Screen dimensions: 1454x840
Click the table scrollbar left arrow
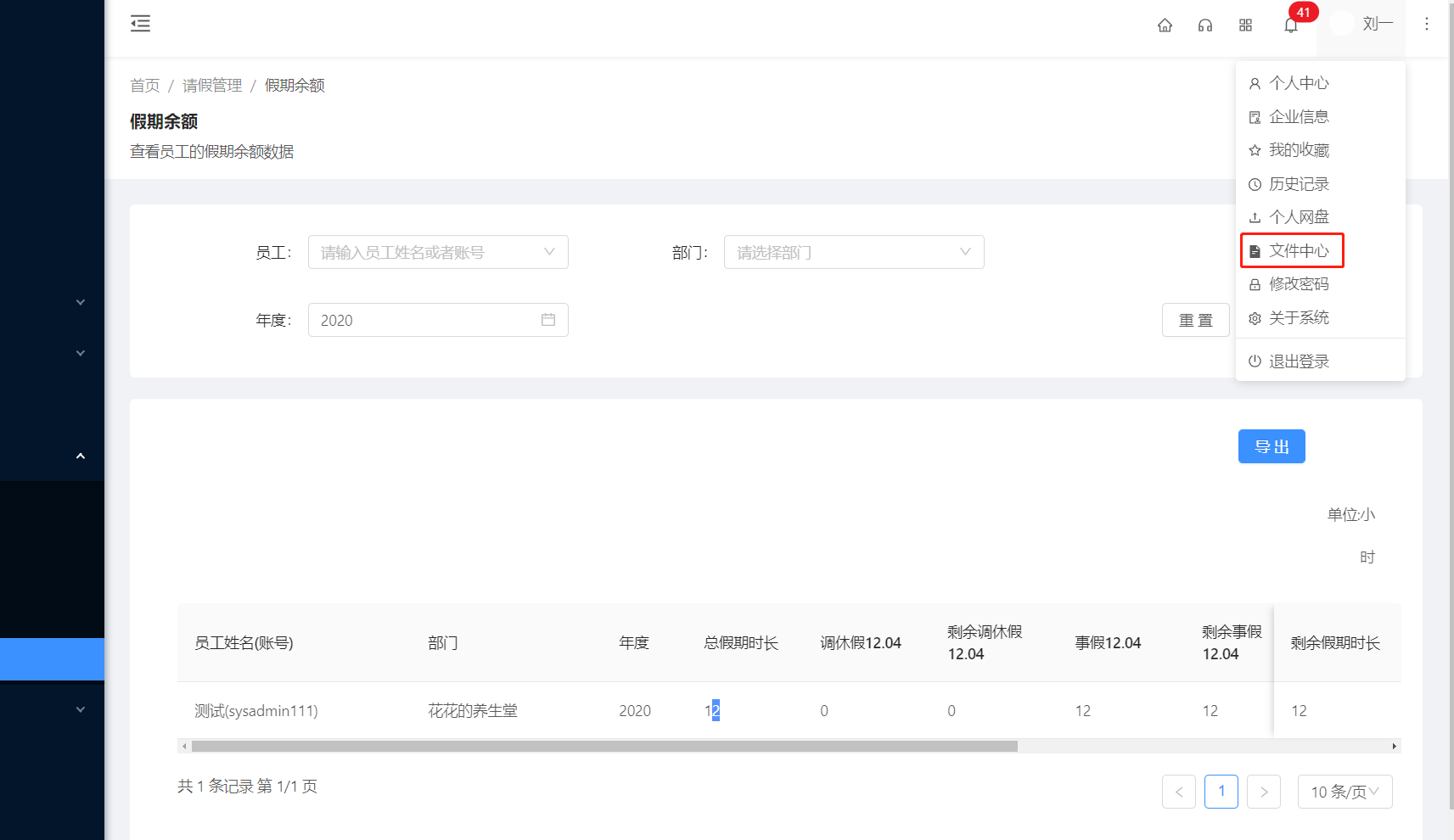pyautogui.click(x=184, y=747)
